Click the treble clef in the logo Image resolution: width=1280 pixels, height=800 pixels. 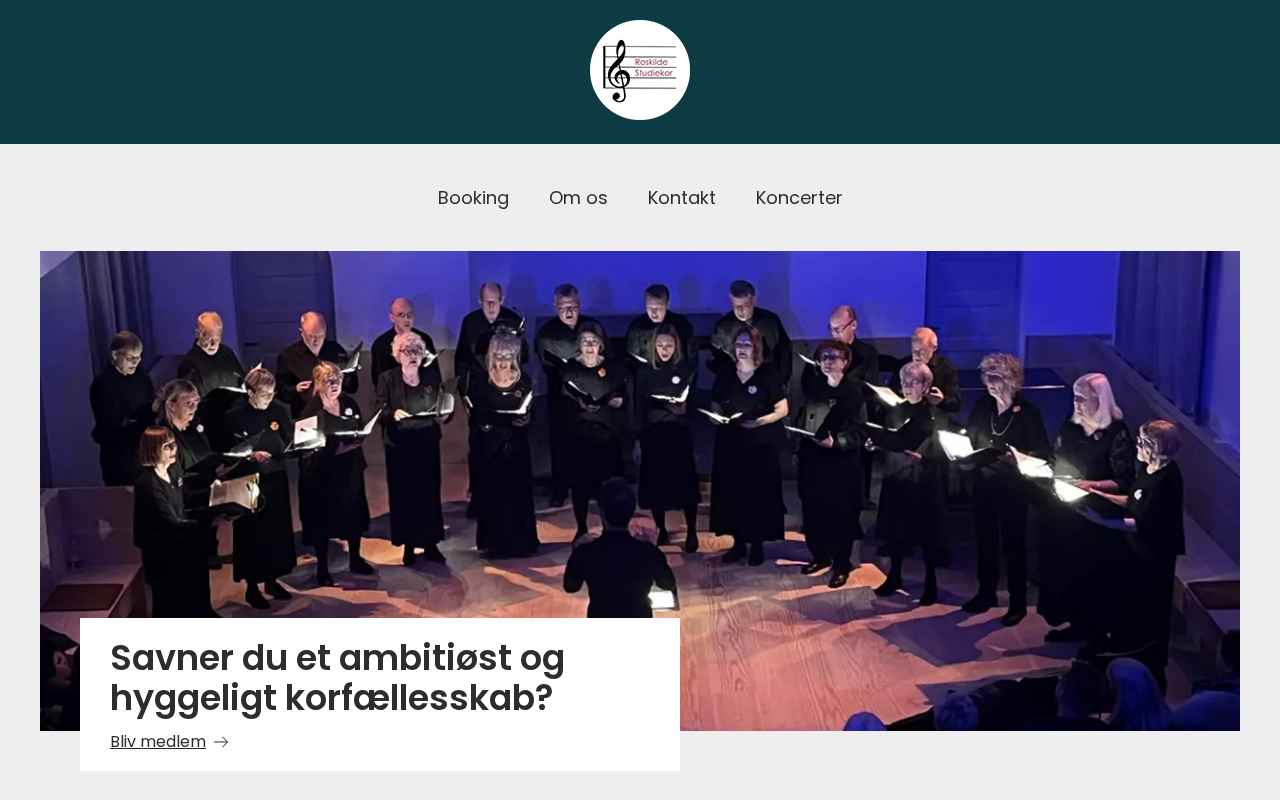pos(619,71)
